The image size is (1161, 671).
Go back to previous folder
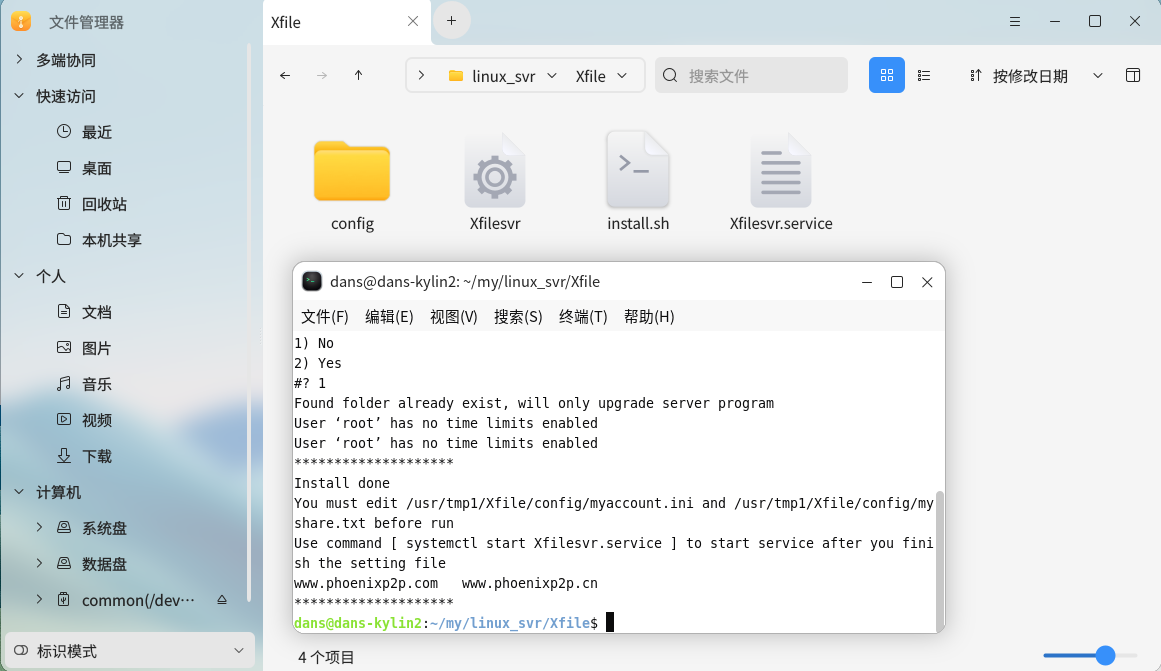click(x=285, y=75)
